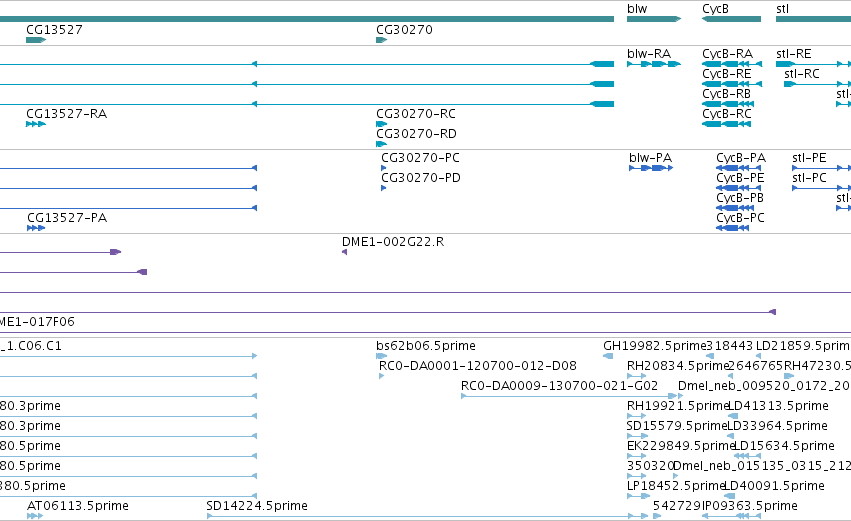Click the blw-RA transcript exon glyph

(653, 64)
